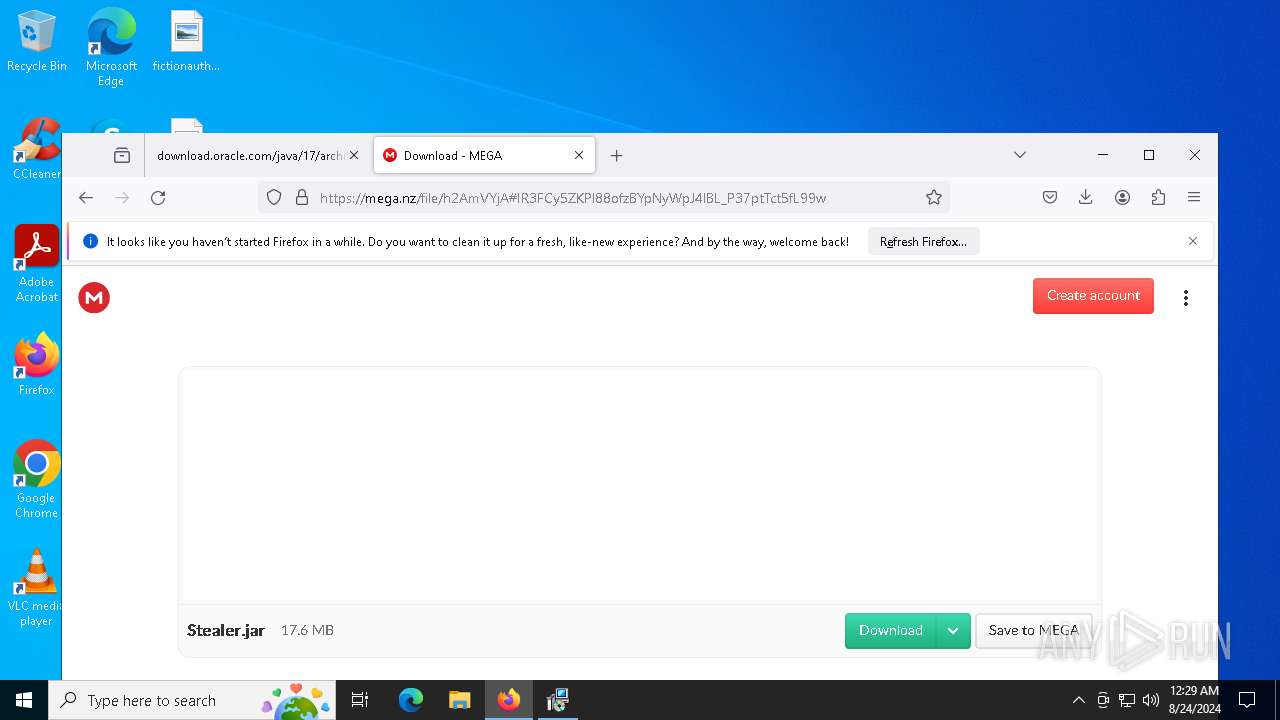Click the MEGA logo icon

94,298
